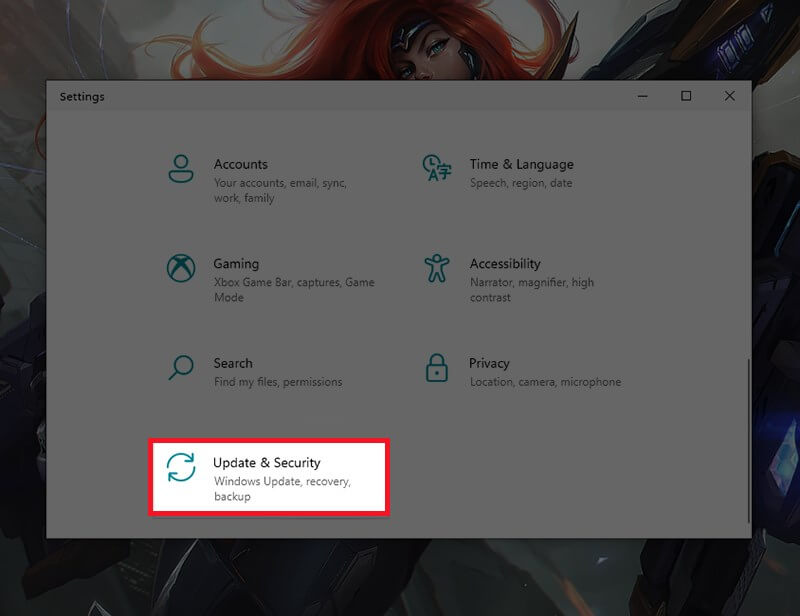
Task: Open the Update & Security heading
Action: click(266, 463)
